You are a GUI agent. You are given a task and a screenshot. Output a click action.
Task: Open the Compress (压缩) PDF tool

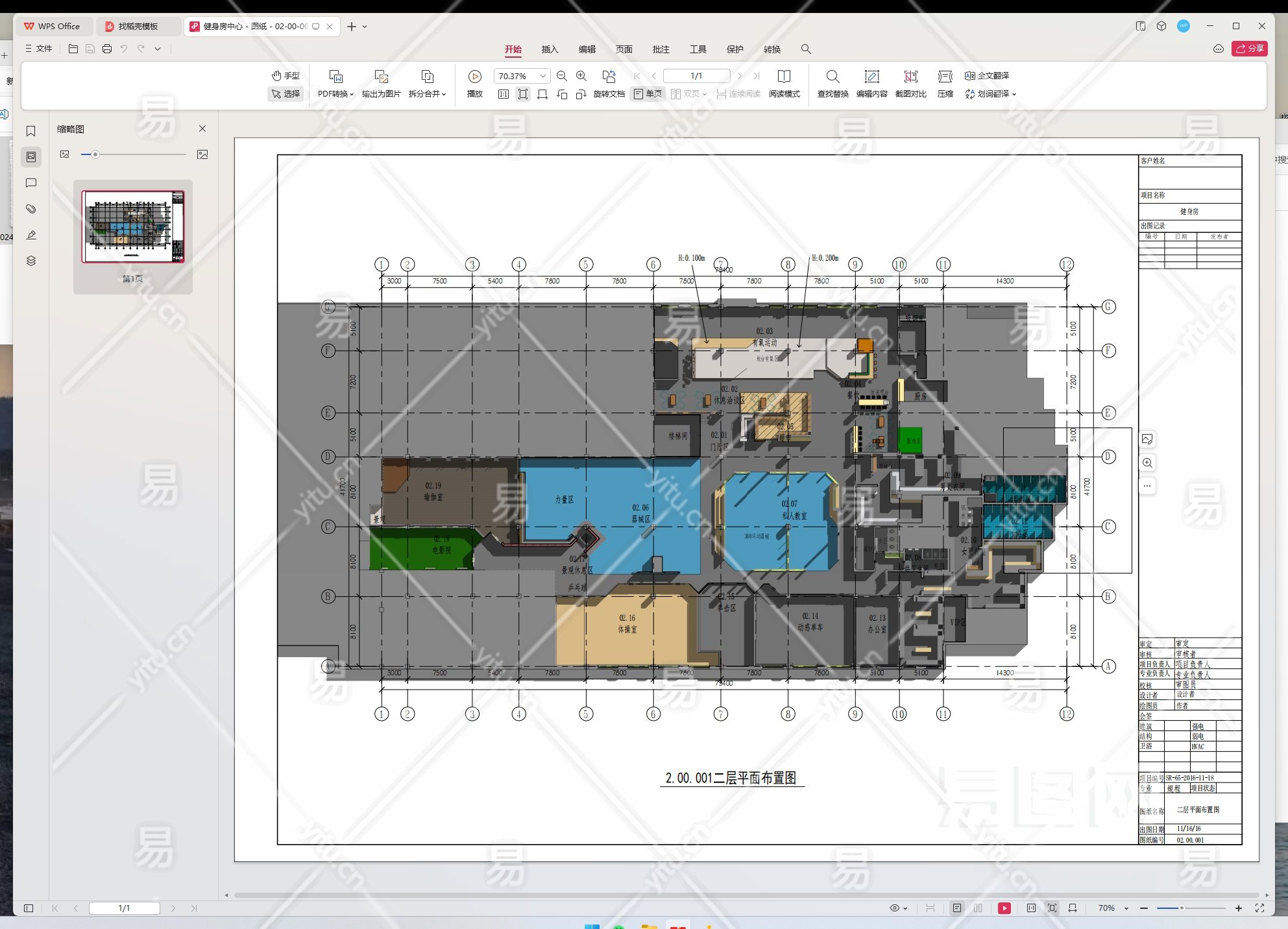(945, 77)
